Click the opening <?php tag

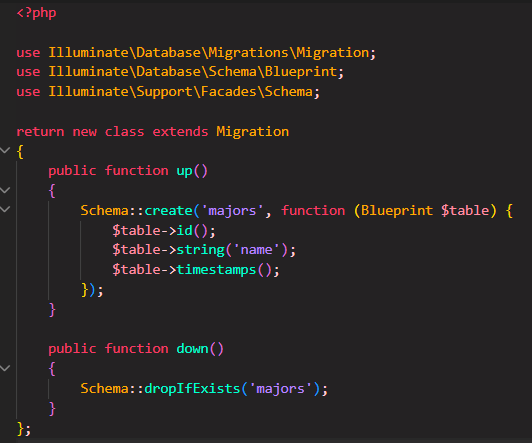(36, 13)
